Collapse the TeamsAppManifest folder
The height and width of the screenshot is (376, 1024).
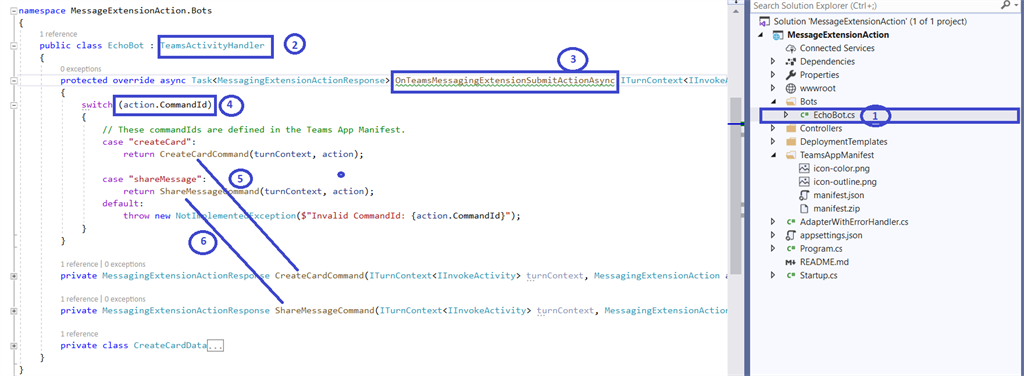(774, 155)
